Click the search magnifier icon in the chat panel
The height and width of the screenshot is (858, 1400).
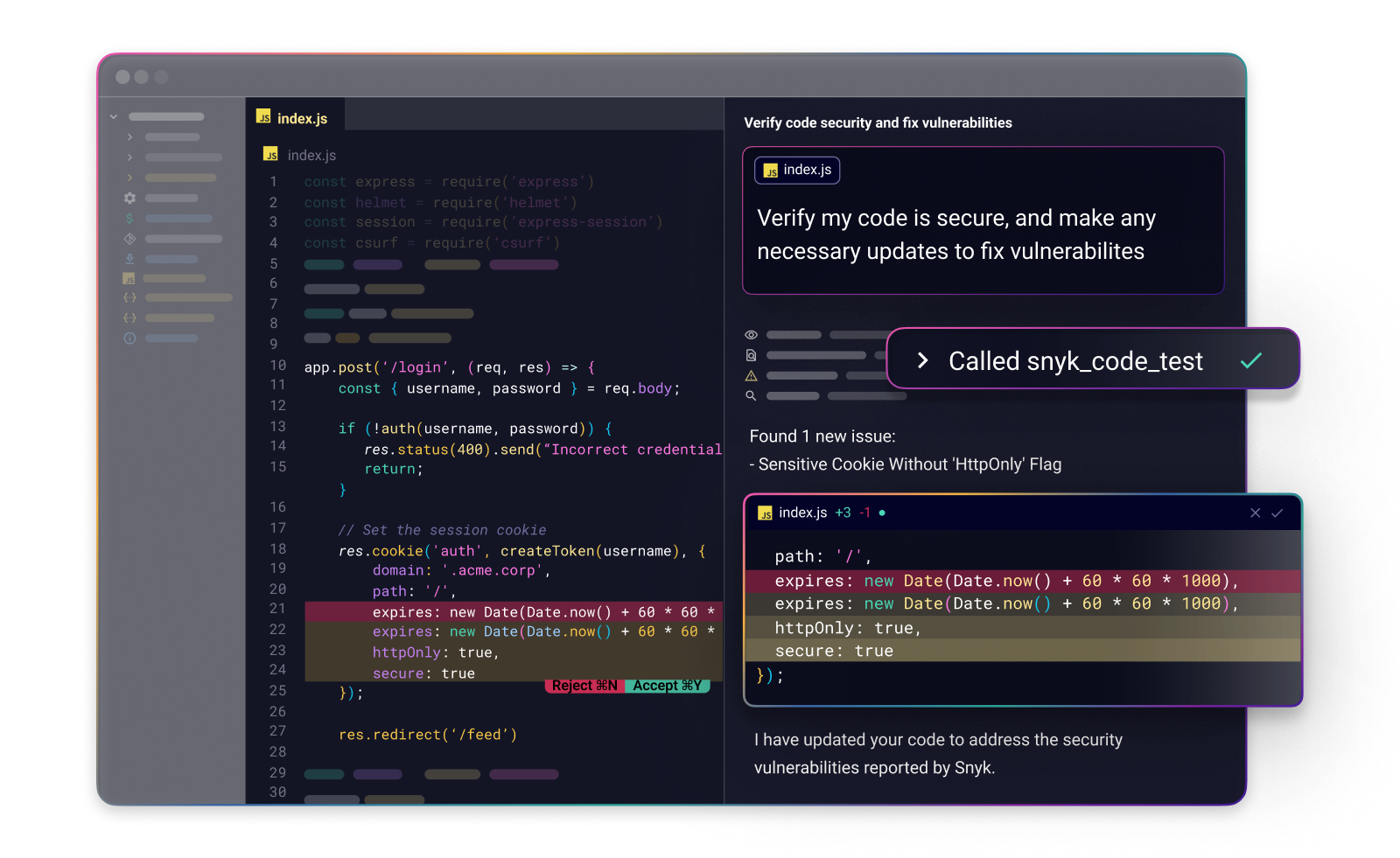point(751,395)
